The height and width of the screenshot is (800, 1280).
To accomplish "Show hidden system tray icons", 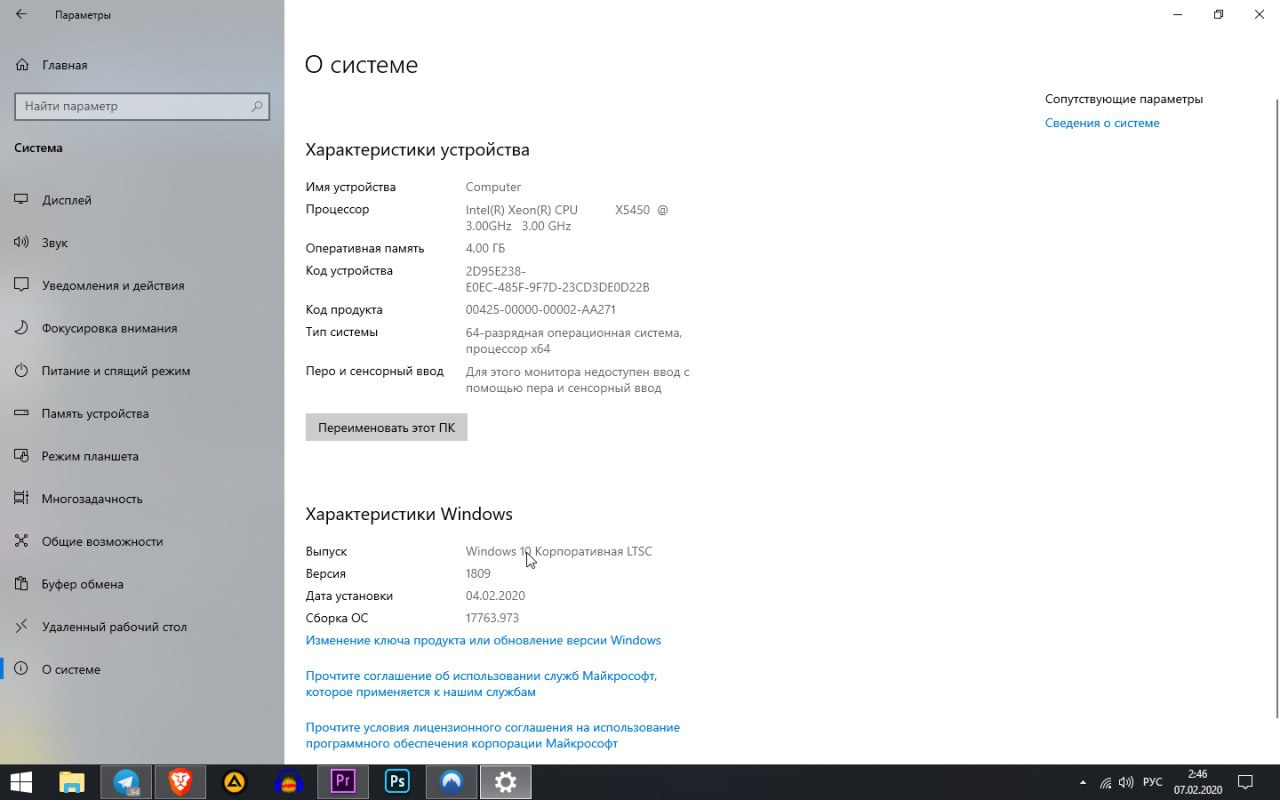I will point(1083,782).
